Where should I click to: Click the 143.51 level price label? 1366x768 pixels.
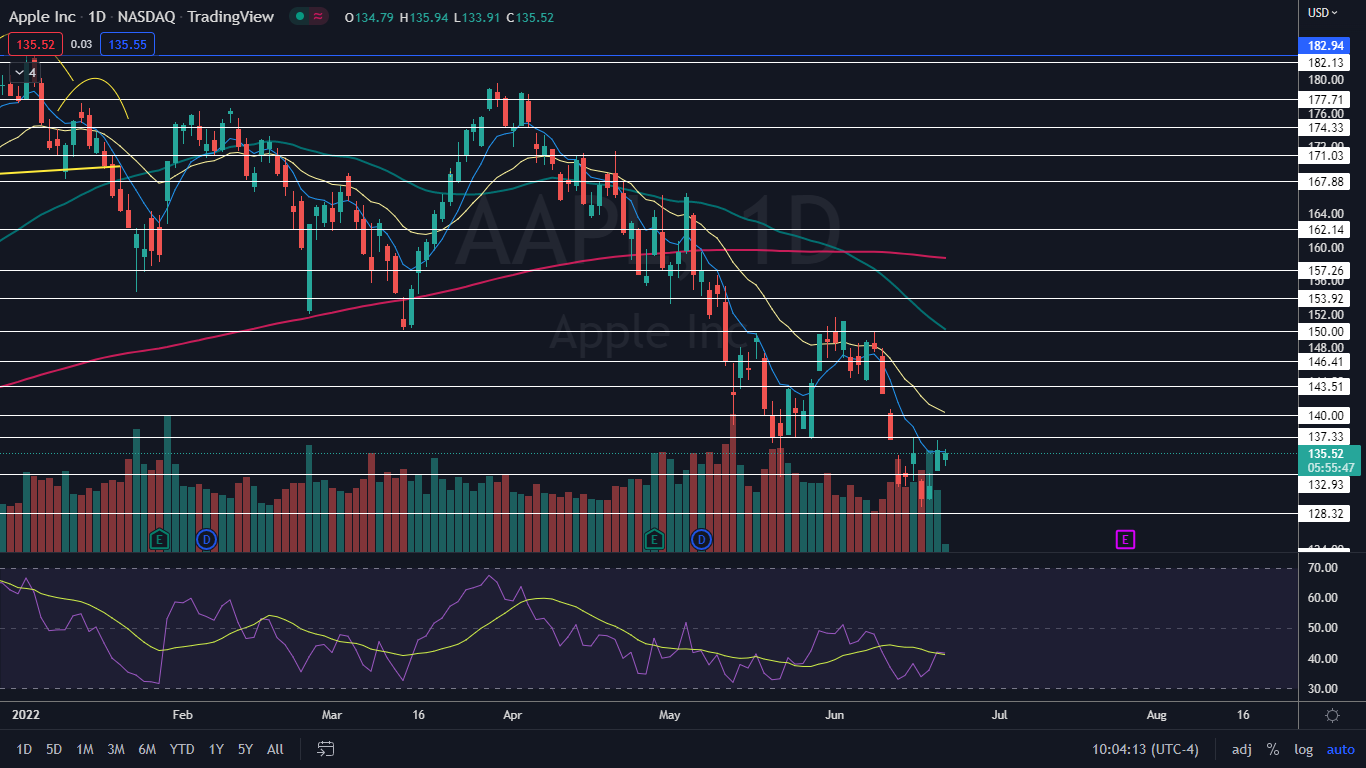coord(1325,386)
